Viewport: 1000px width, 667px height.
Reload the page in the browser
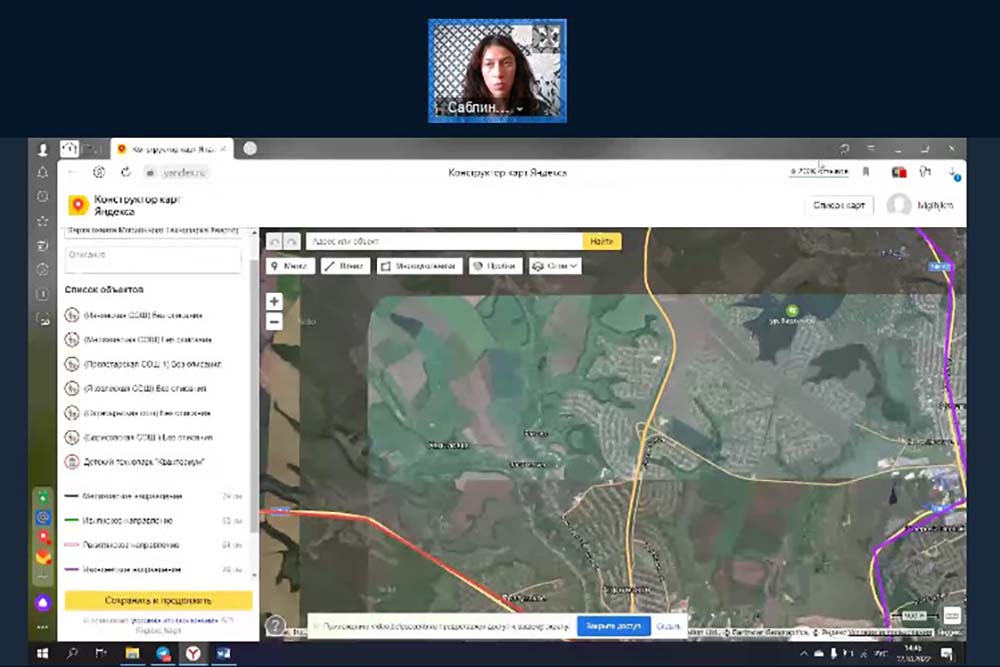pyautogui.click(x=126, y=172)
